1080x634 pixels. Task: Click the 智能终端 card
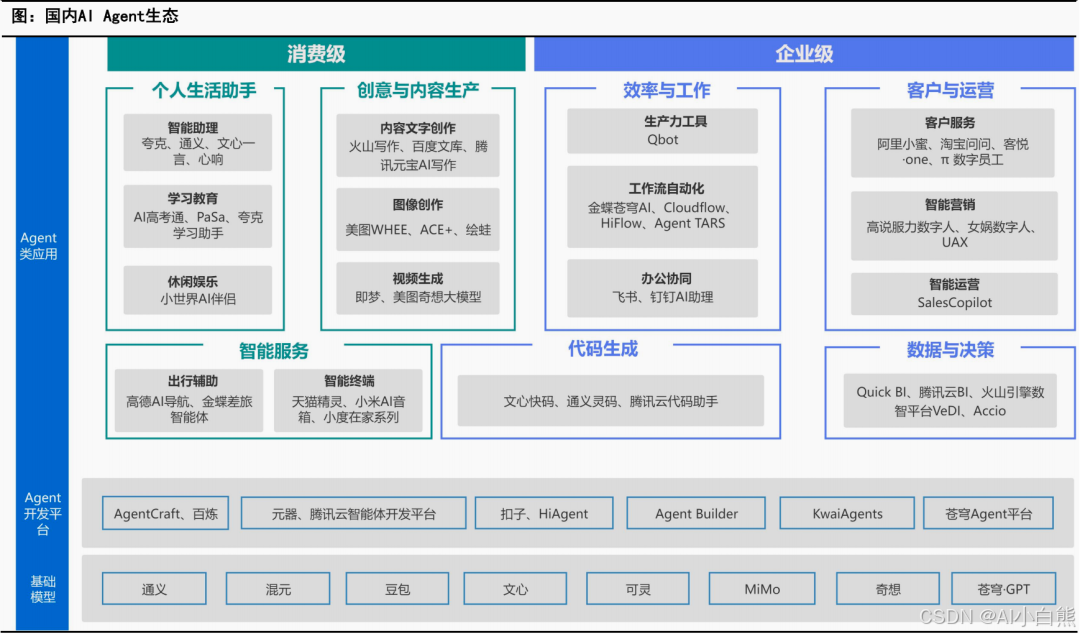pos(348,400)
